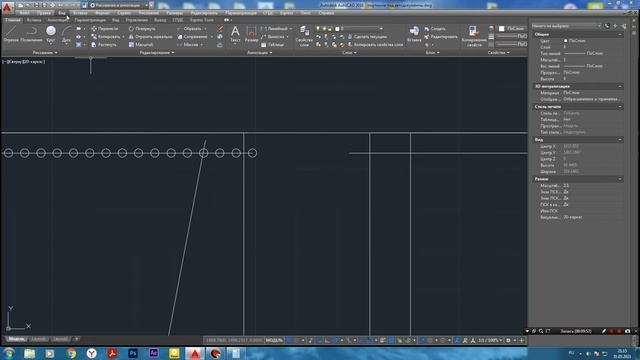Open the Parametric (Параметризация) ribbon tab
The width and height of the screenshot is (640, 360).
(90, 20)
